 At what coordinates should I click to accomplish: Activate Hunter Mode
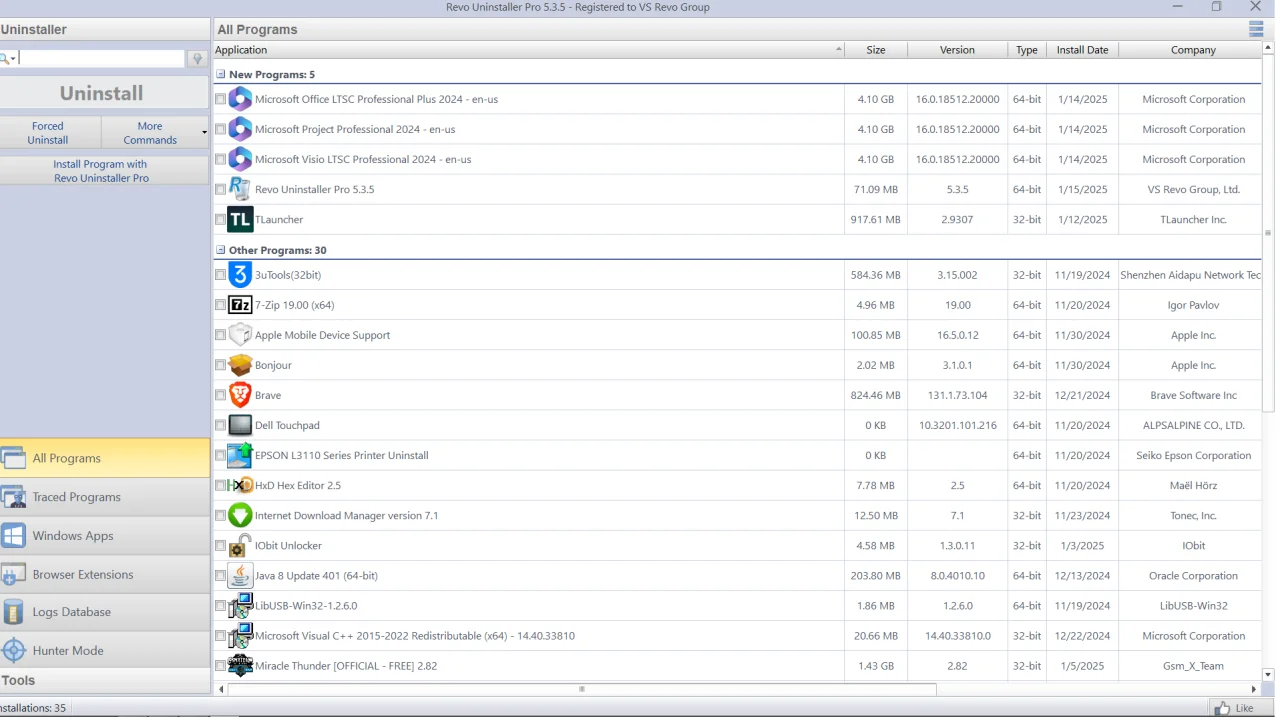point(104,650)
